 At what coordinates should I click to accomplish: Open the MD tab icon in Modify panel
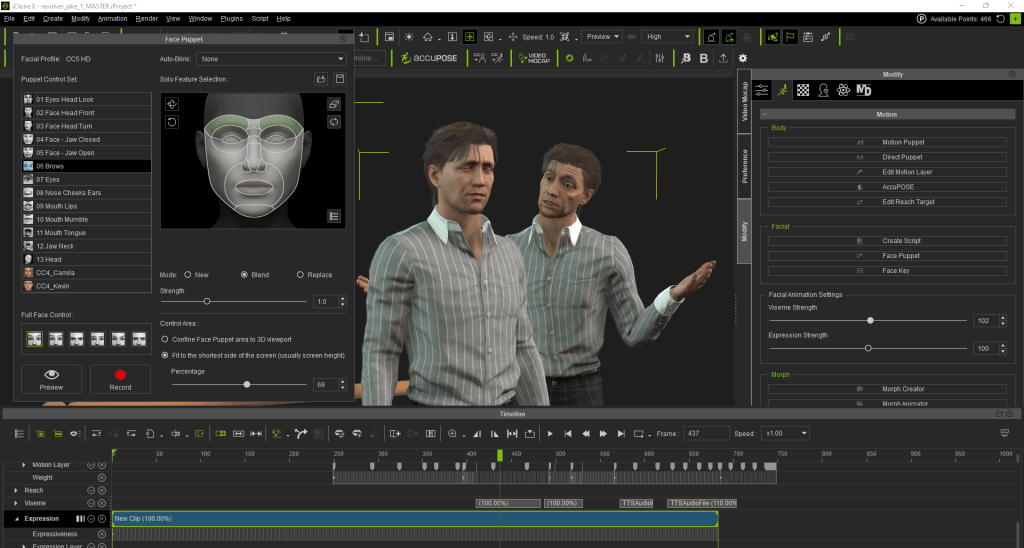pos(863,90)
